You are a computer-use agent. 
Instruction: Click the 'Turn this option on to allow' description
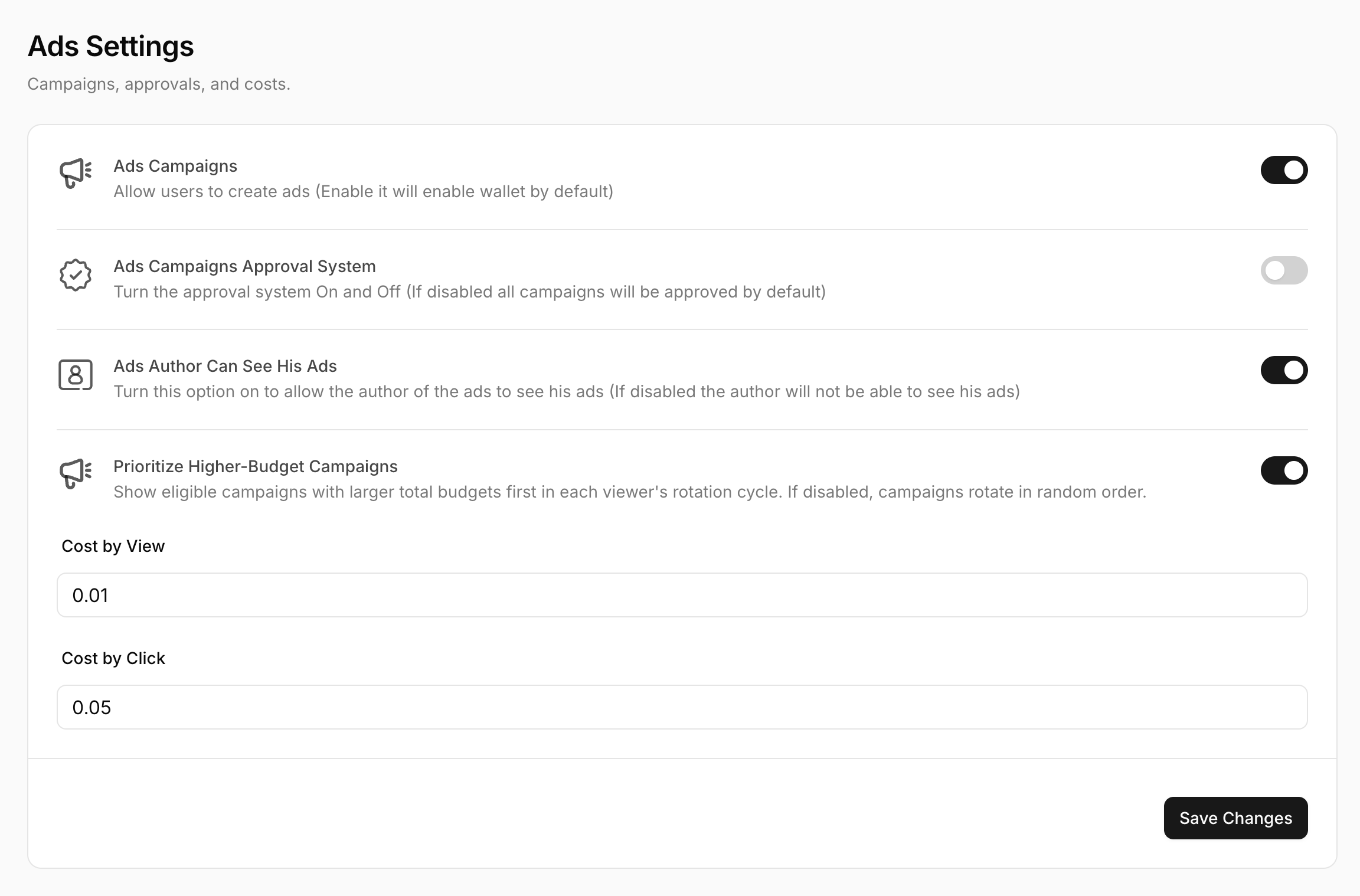pyautogui.click(x=567, y=391)
